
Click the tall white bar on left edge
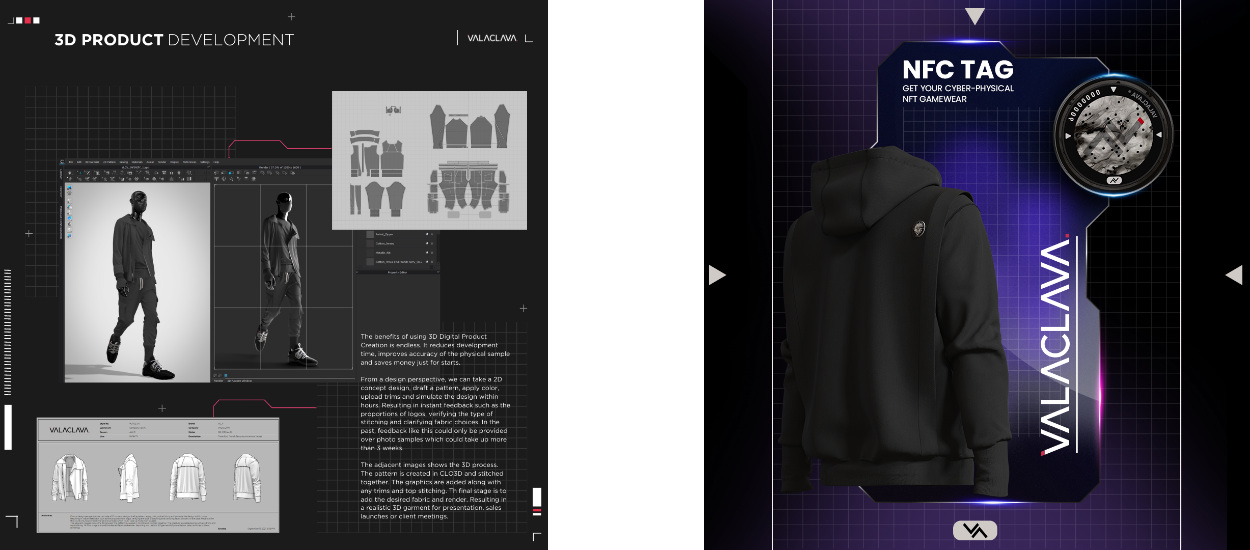8,427
